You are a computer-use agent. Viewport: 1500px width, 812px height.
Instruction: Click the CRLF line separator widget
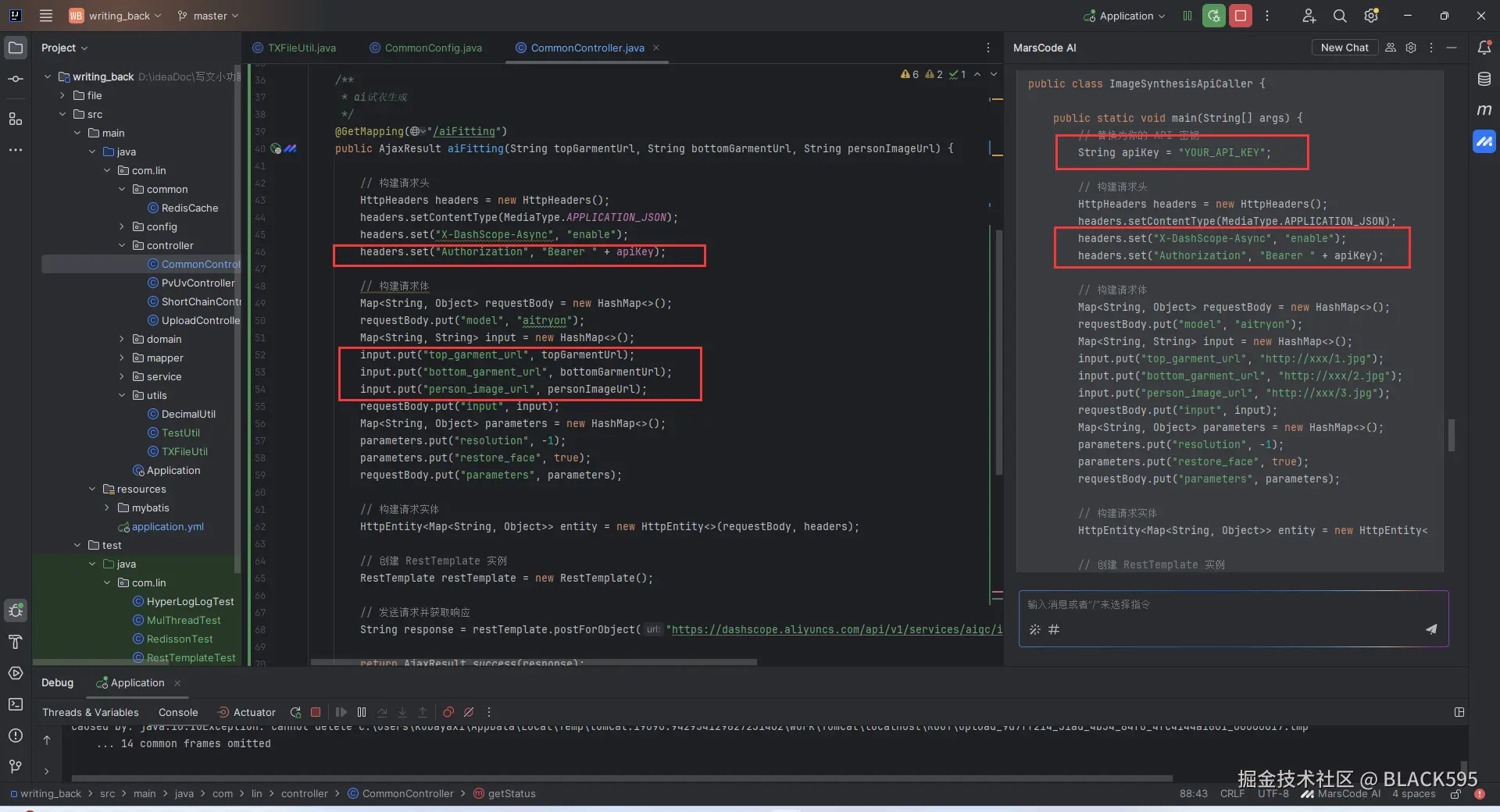[1233, 794]
